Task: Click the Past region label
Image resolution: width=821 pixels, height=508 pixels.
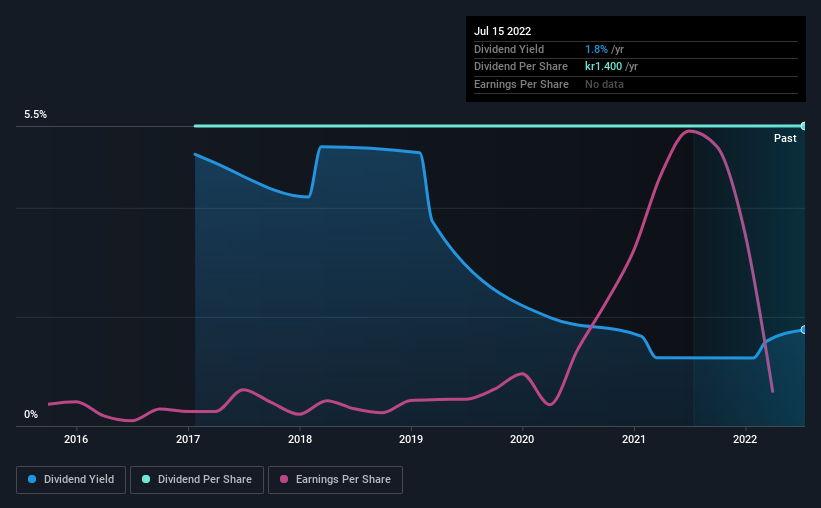Action: click(785, 138)
